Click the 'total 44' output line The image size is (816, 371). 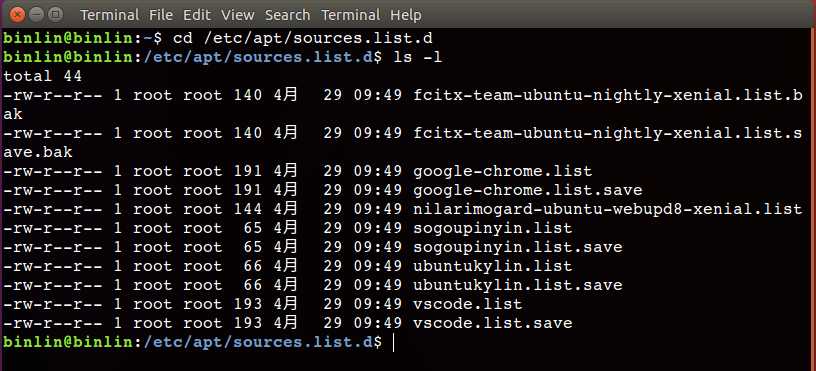point(43,76)
